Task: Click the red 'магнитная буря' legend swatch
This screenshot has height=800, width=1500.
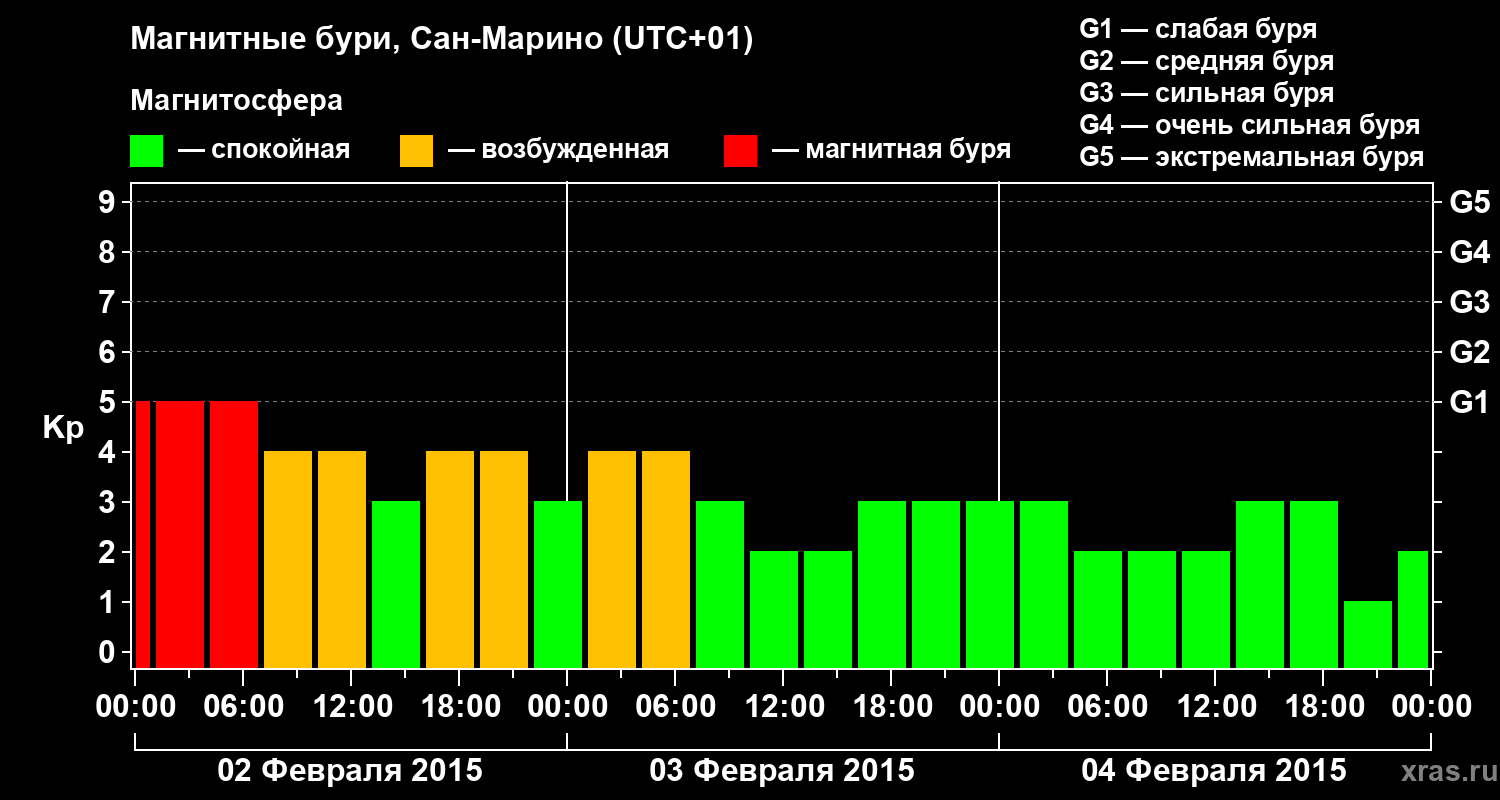Action: tap(740, 151)
